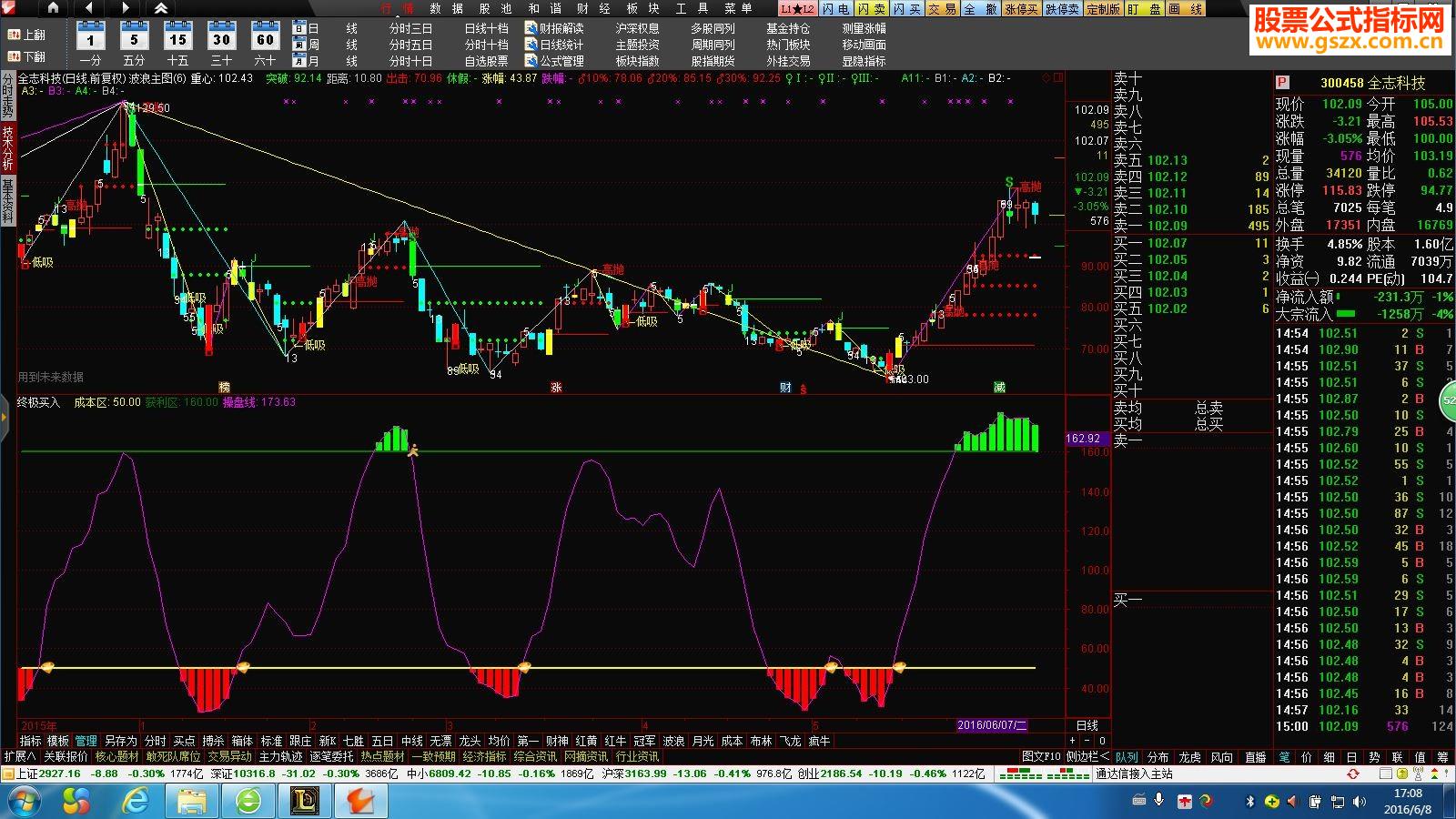The image size is (1456, 819).
Task: Click the 涨停买 limit-up buy button
Action: 1021,8
